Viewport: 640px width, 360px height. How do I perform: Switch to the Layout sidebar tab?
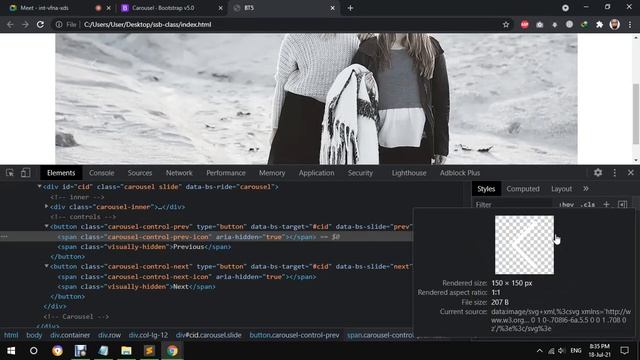(x=561, y=189)
